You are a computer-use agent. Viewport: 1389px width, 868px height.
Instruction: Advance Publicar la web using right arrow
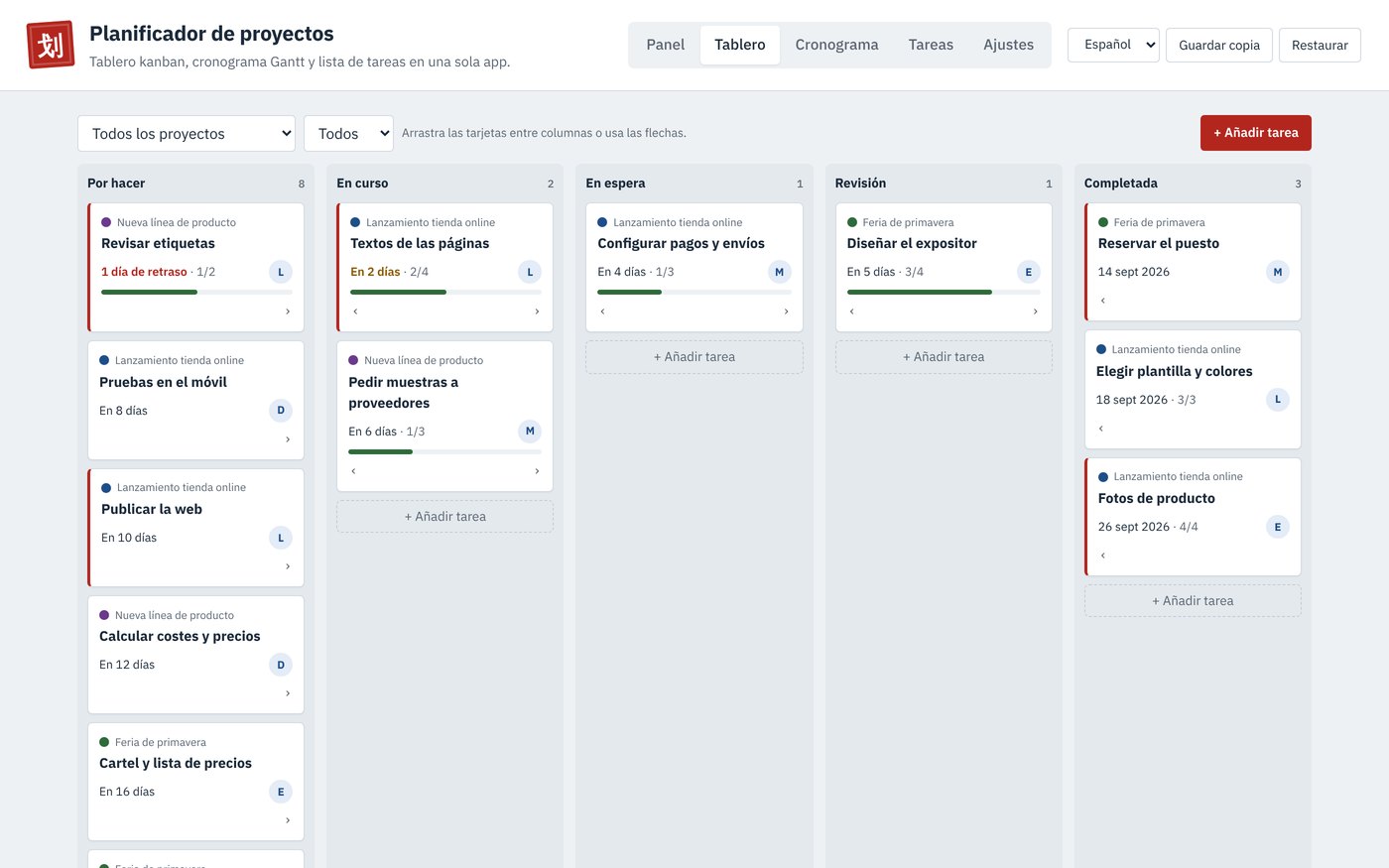pos(288,566)
